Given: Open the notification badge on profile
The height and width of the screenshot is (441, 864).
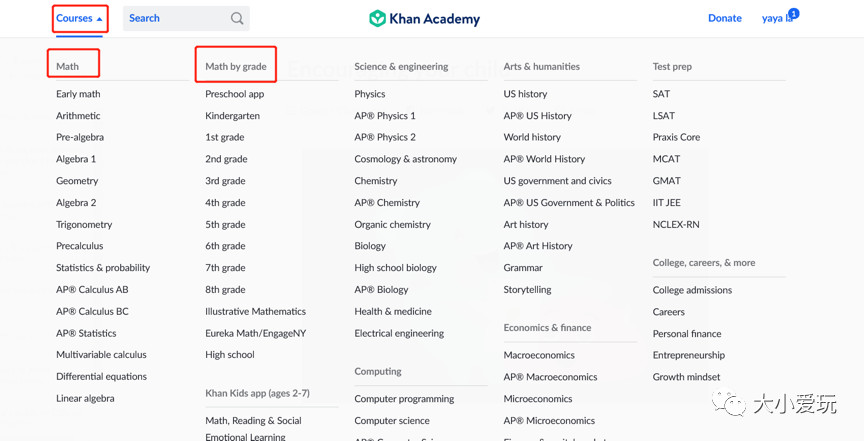Looking at the screenshot, I should coord(794,13).
